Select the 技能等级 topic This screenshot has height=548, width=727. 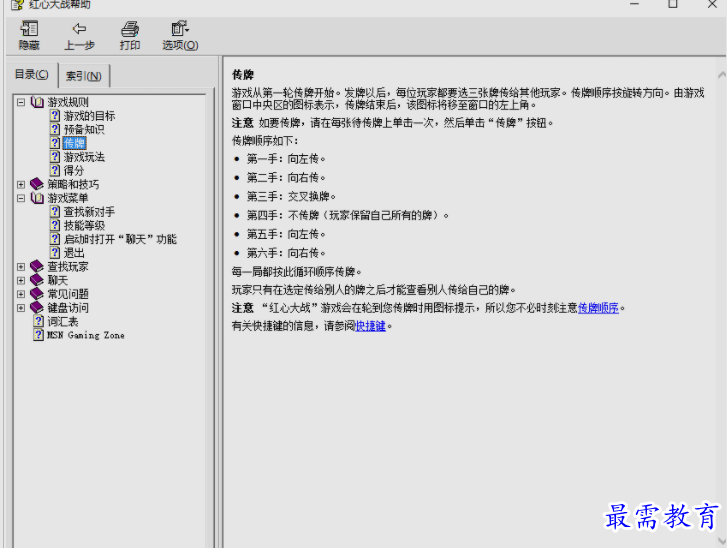pyautogui.click(x=84, y=225)
